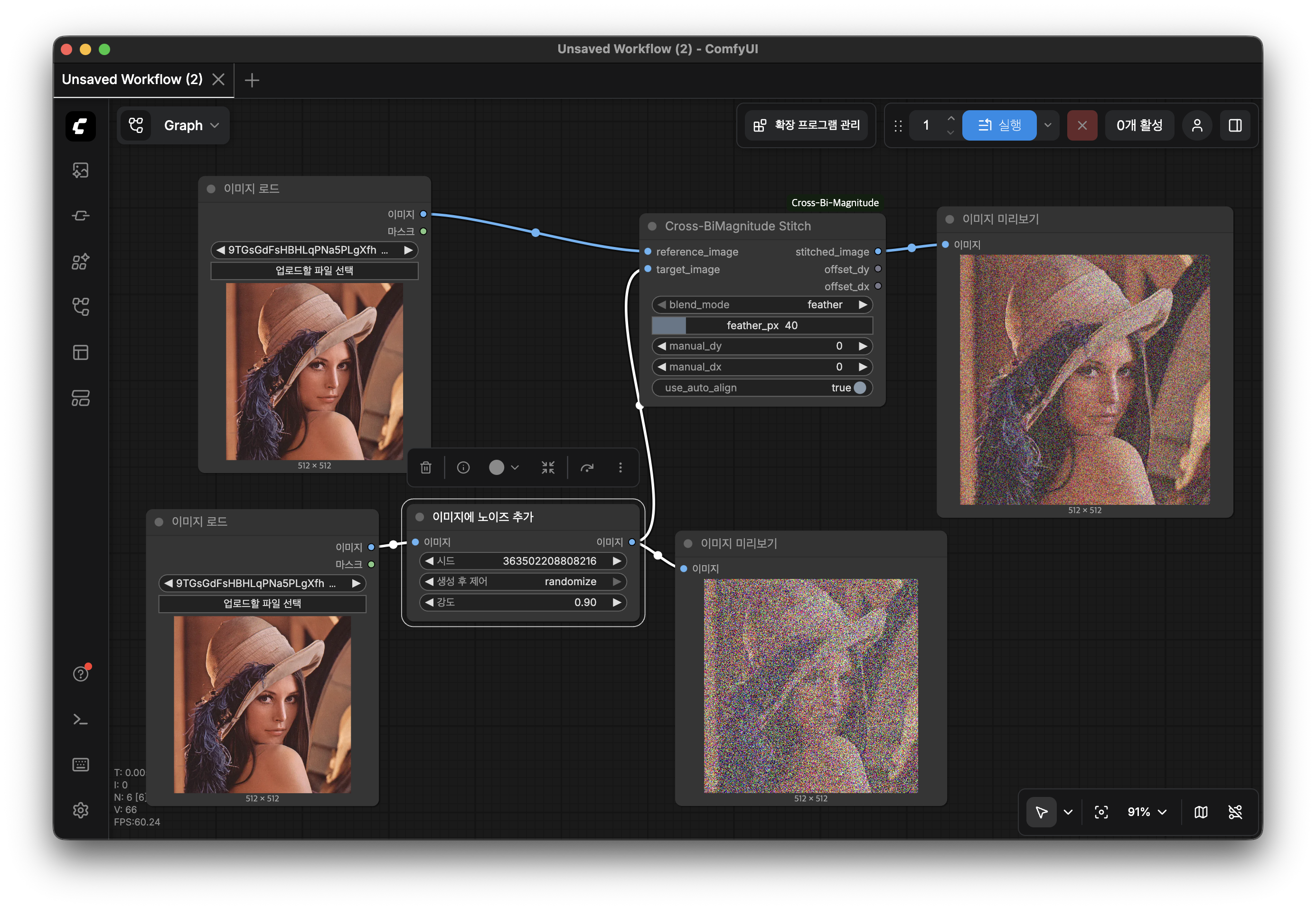Open the media assets sidebar icon

80,170
